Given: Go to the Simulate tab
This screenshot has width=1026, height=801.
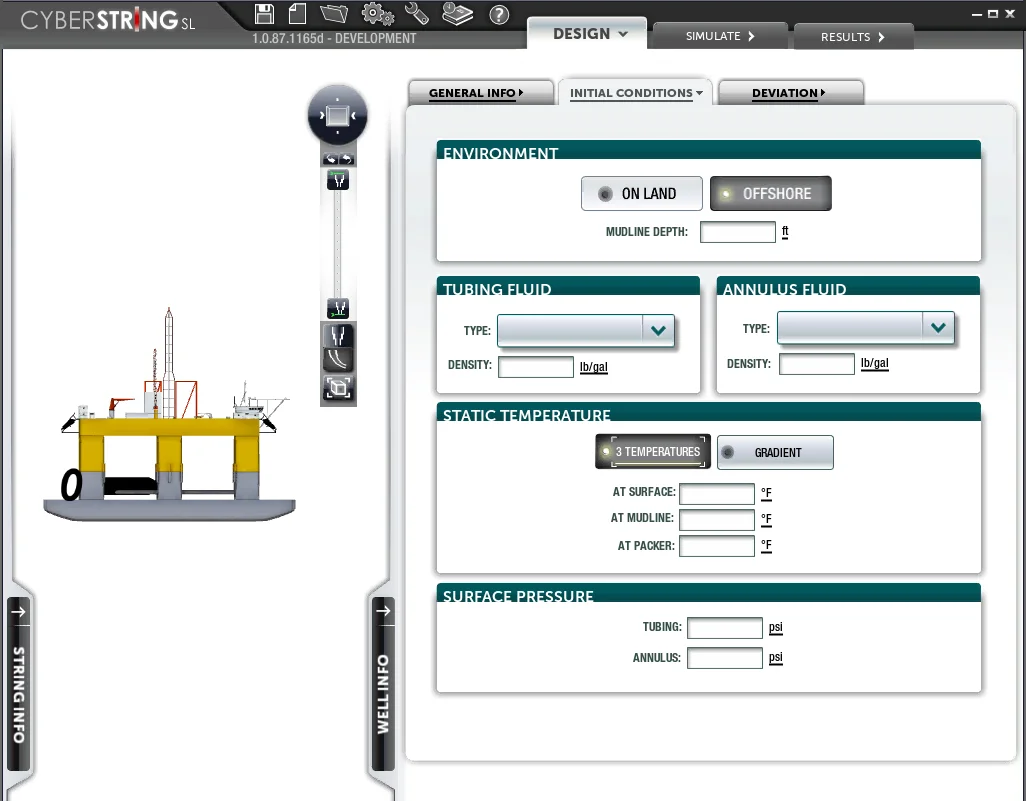Looking at the screenshot, I should pos(720,36).
